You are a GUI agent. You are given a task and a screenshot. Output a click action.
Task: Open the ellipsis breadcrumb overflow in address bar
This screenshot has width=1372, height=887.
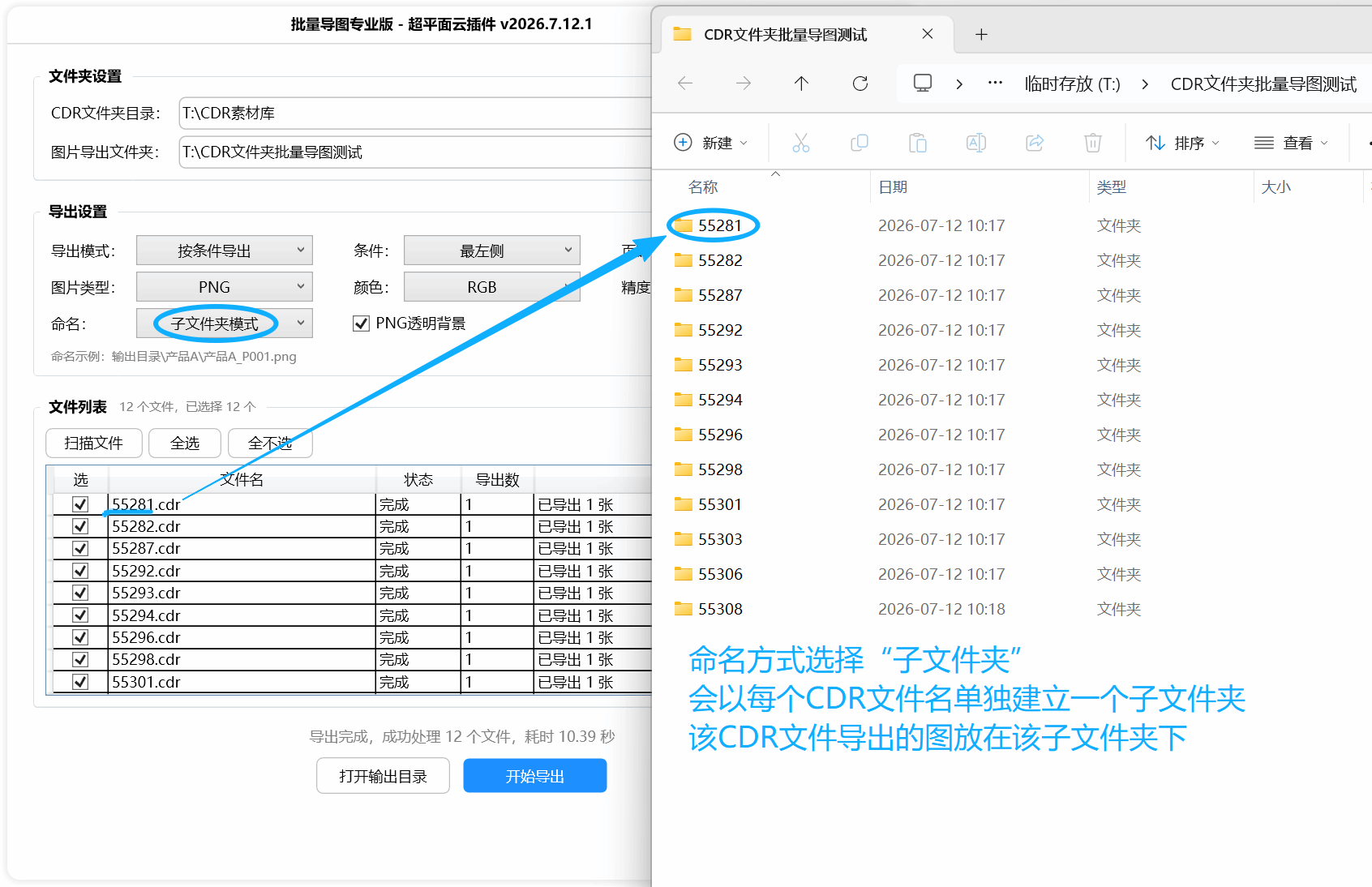tap(995, 83)
